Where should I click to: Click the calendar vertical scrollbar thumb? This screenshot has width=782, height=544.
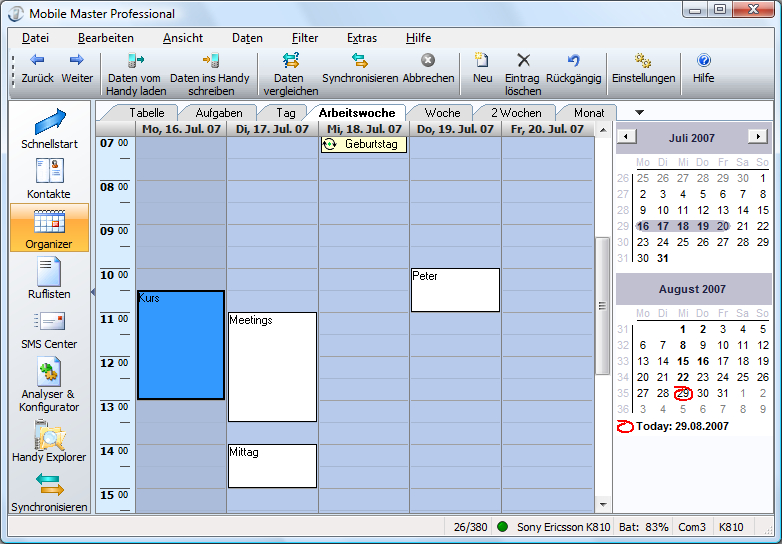pyautogui.click(x=602, y=305)
